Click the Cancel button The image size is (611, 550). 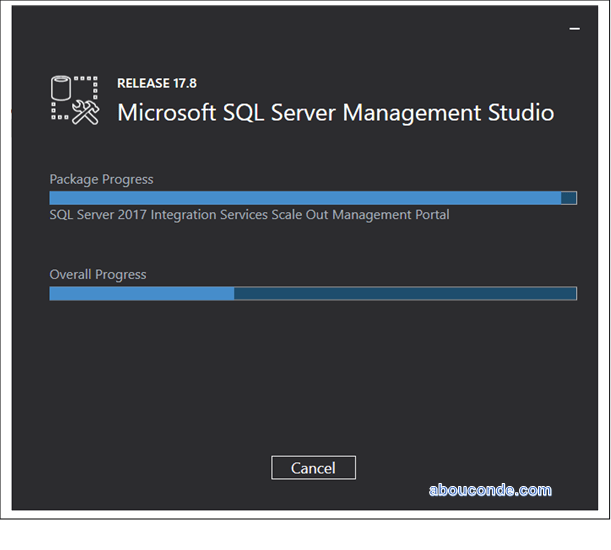click(313, 468)
